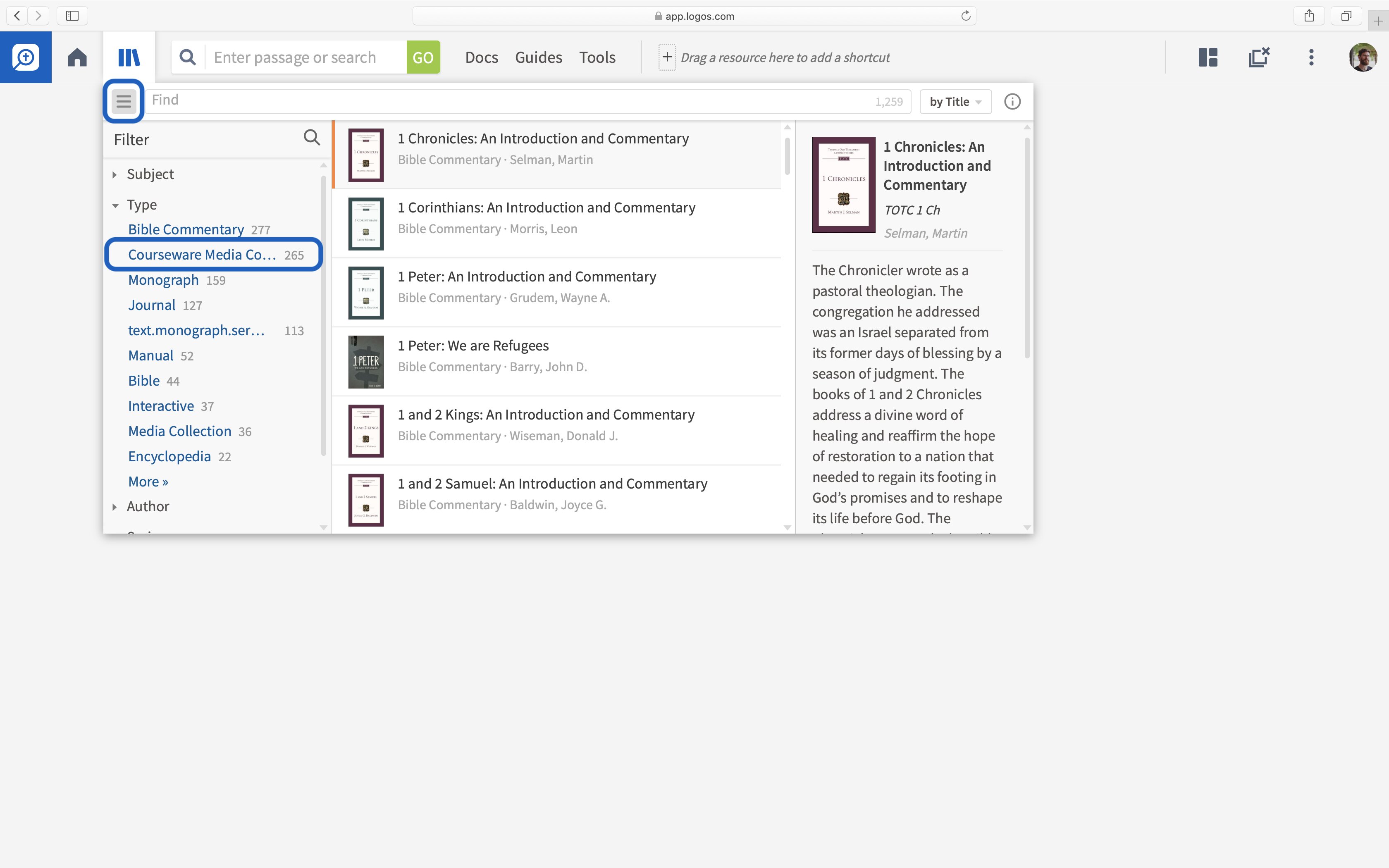
Task: Click the Find library input field
Action: (x=527, y=102)
